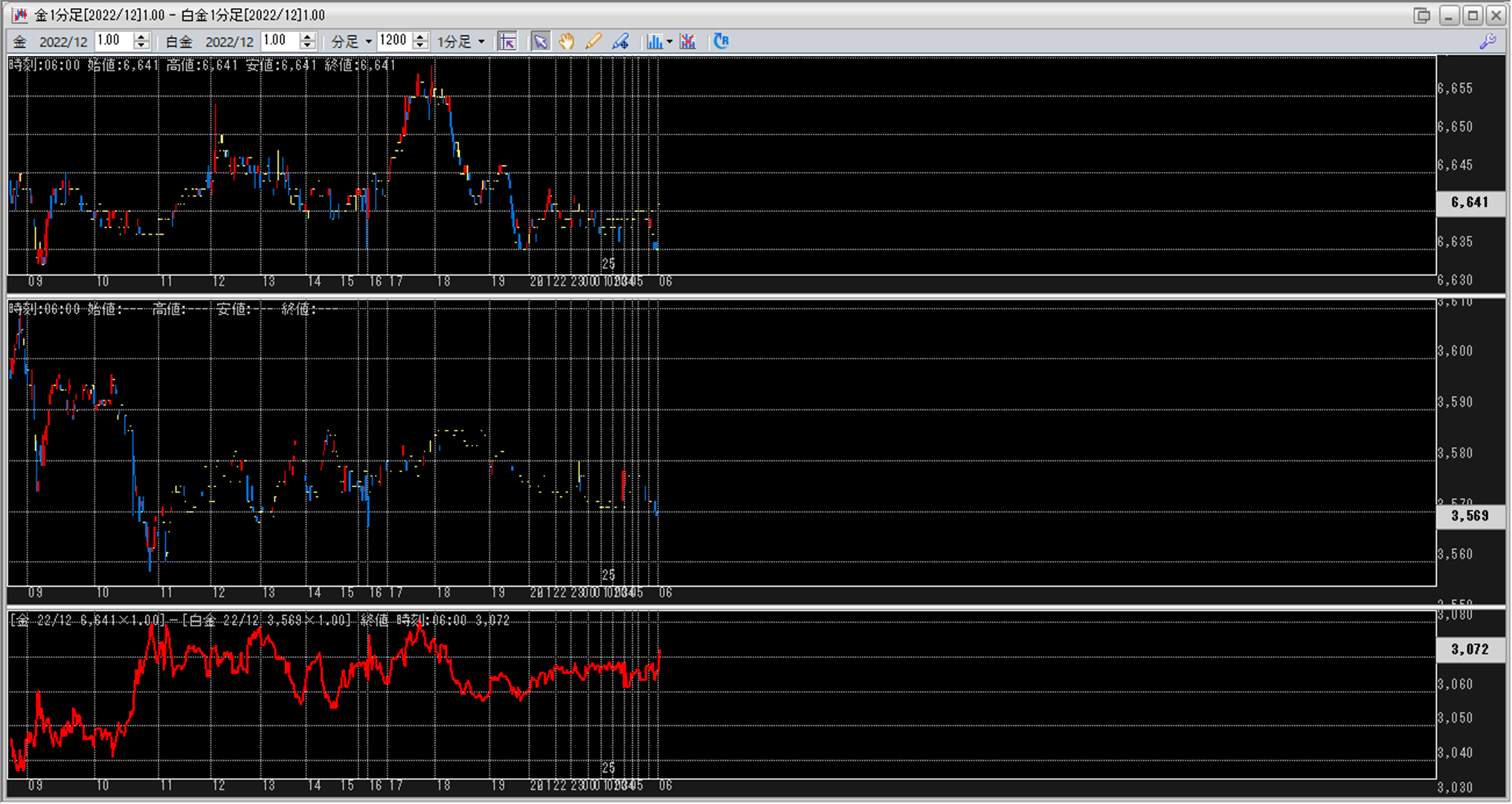The width and height of the screenshot is (1512, 804).
Task: Click the window restore panel icon
Action: (1422, 15)
